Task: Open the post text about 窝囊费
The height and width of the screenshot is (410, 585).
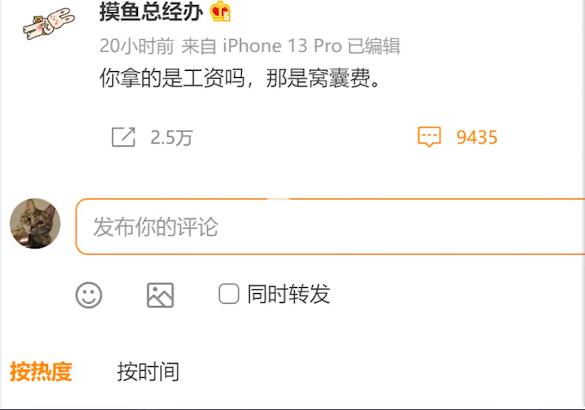Action: (240, 78)
